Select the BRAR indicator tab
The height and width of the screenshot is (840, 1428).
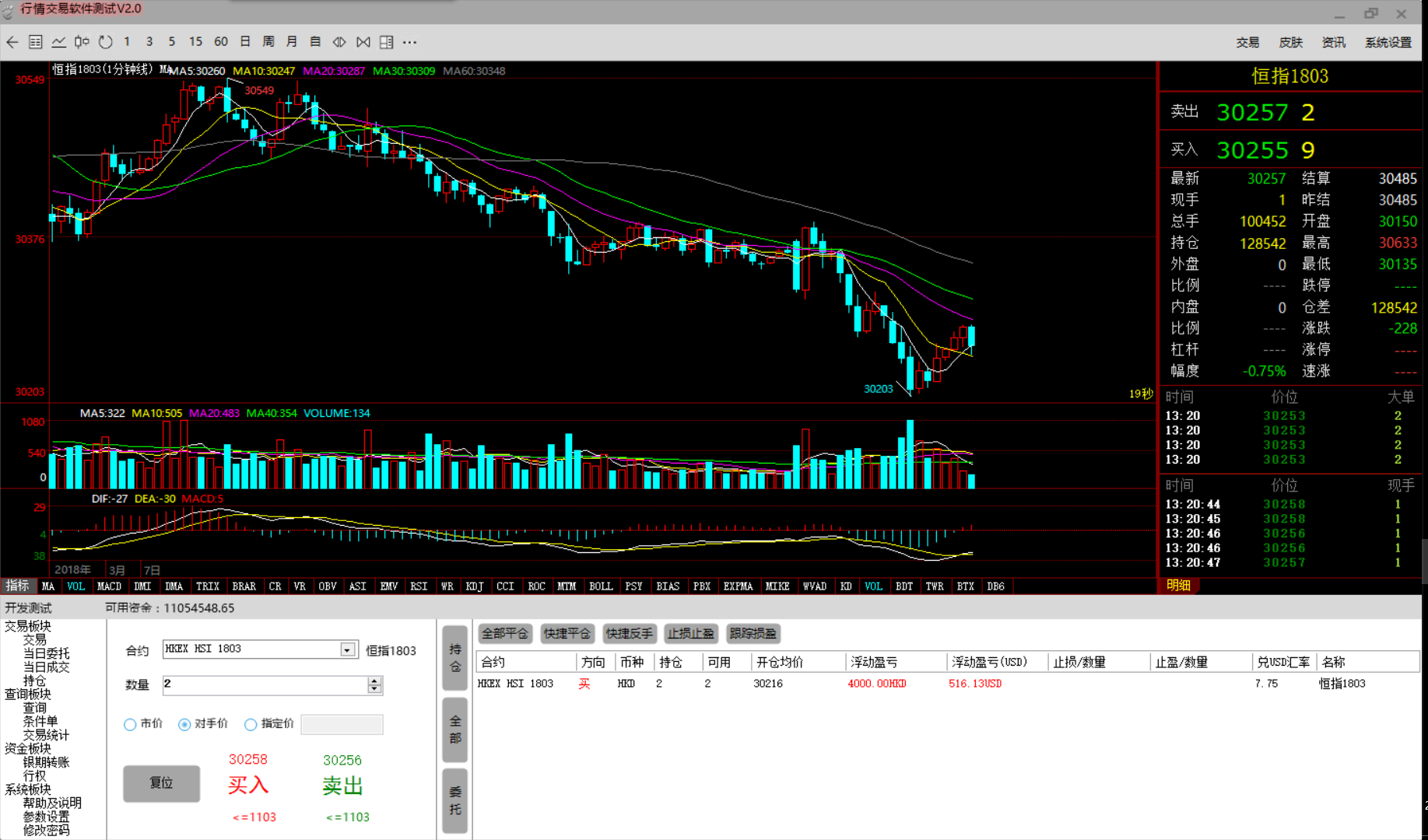pyautogui.click(x=244, y=586)
